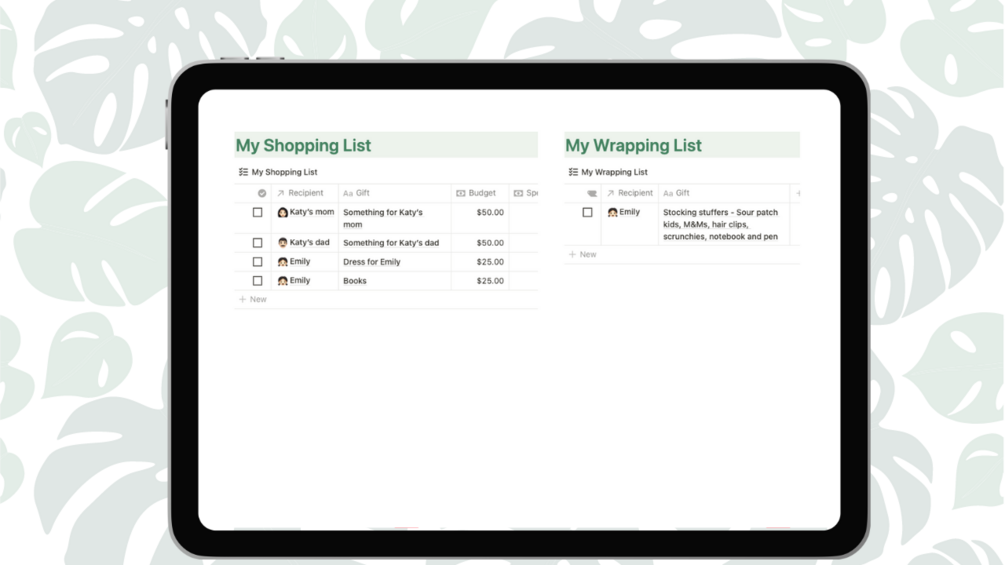This screenshot has height=565, width=1005.
Task: Add a New row to Shopping List
Action: (x=386, y=299)
